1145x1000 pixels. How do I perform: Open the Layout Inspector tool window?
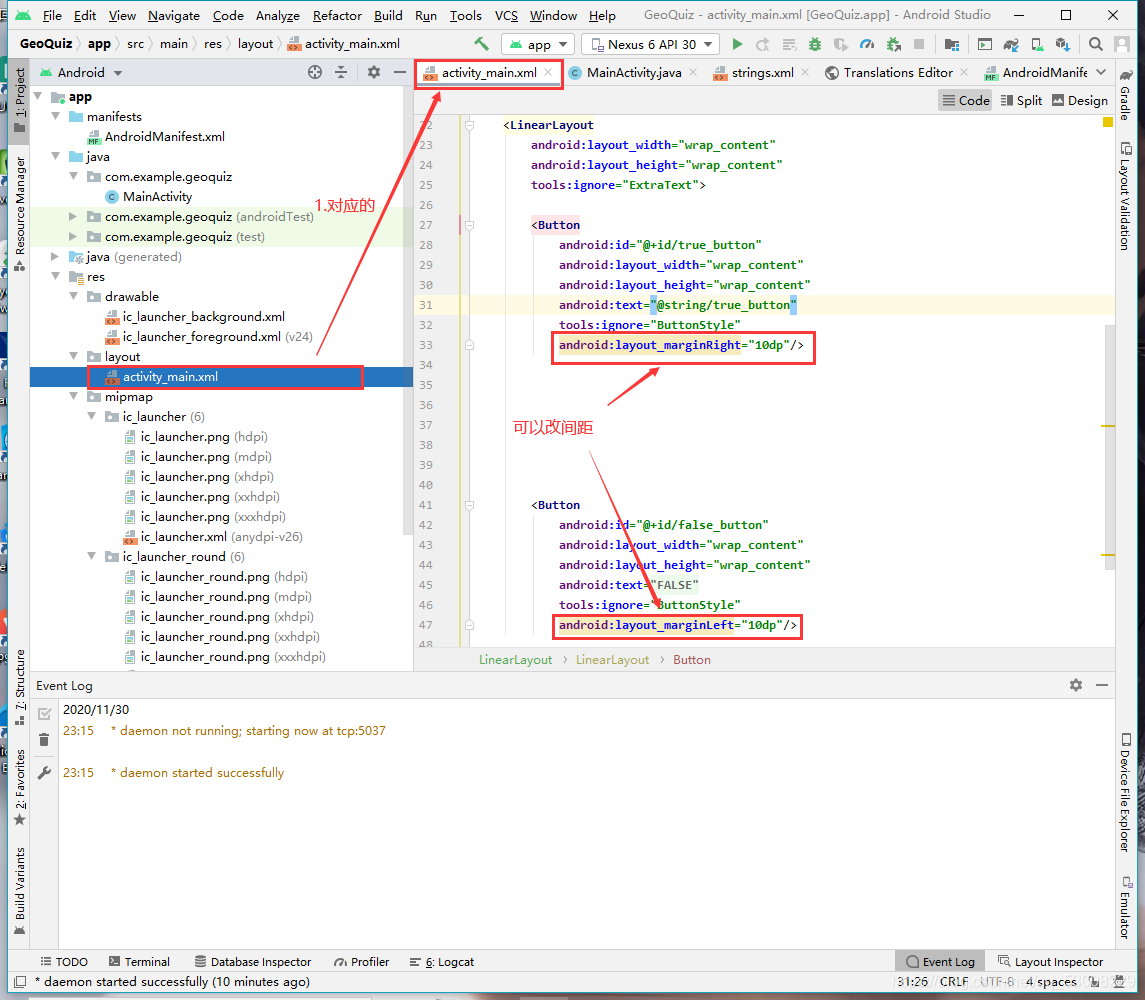(1051, 961)
